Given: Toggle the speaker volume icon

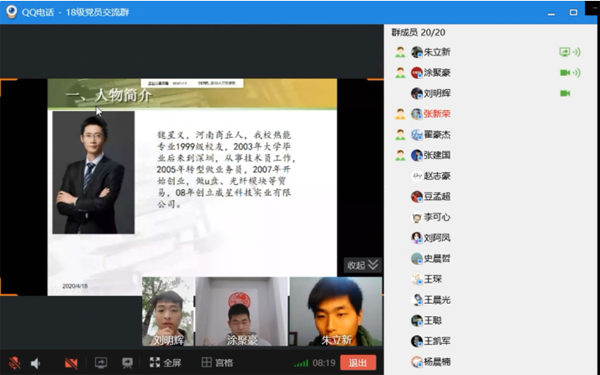Looking at the screenshot, I should [36, 363].
